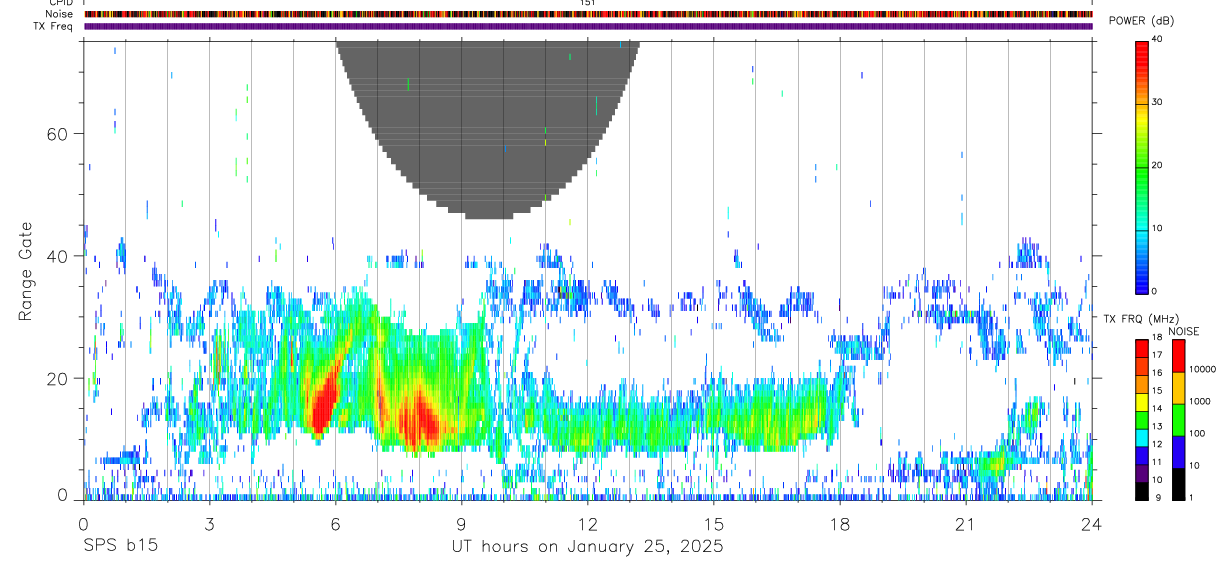Viewport: 1228px width, 567px height.
Task: Click the '18' UT hour axis tick
Action: (x=840, y=524)
